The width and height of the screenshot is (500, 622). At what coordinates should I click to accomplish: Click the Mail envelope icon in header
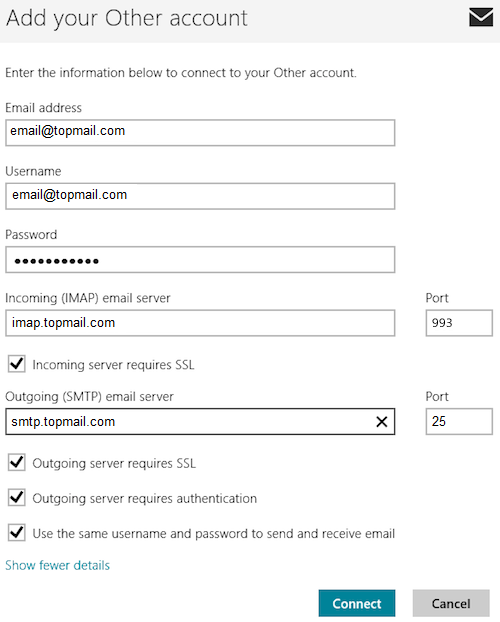(x=481, y=17)
